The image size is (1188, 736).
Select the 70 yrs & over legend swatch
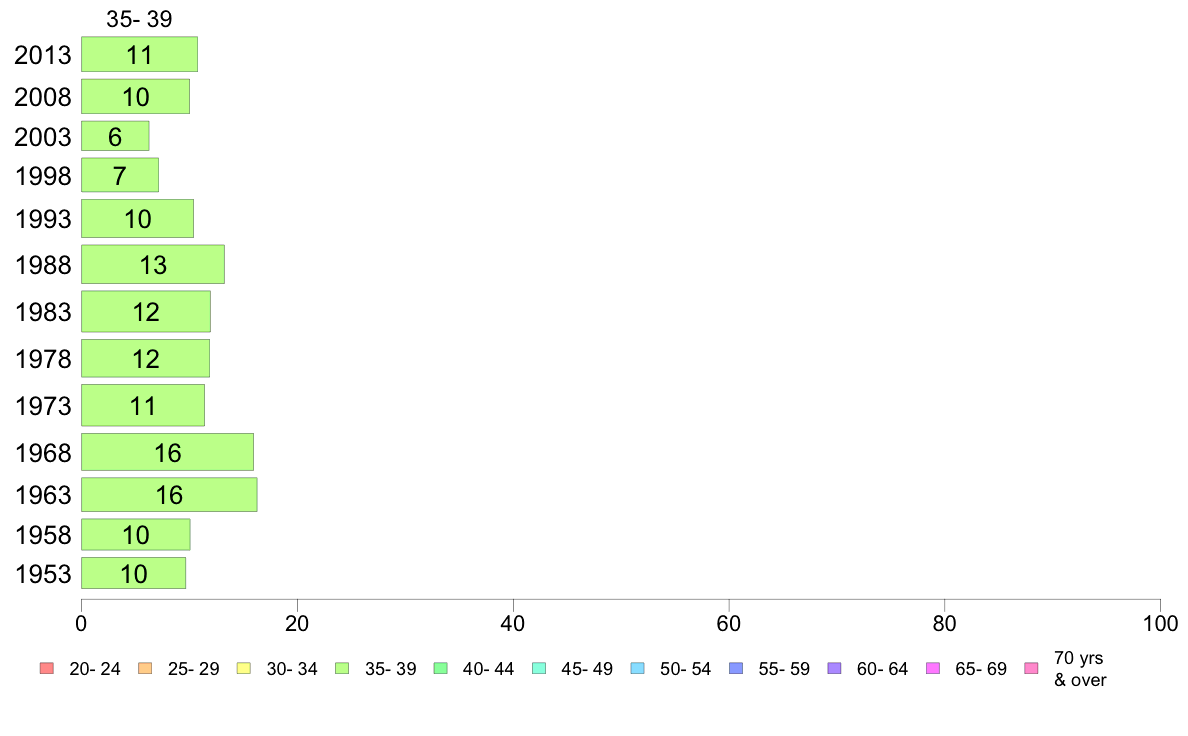click(x=1032, y=669)
